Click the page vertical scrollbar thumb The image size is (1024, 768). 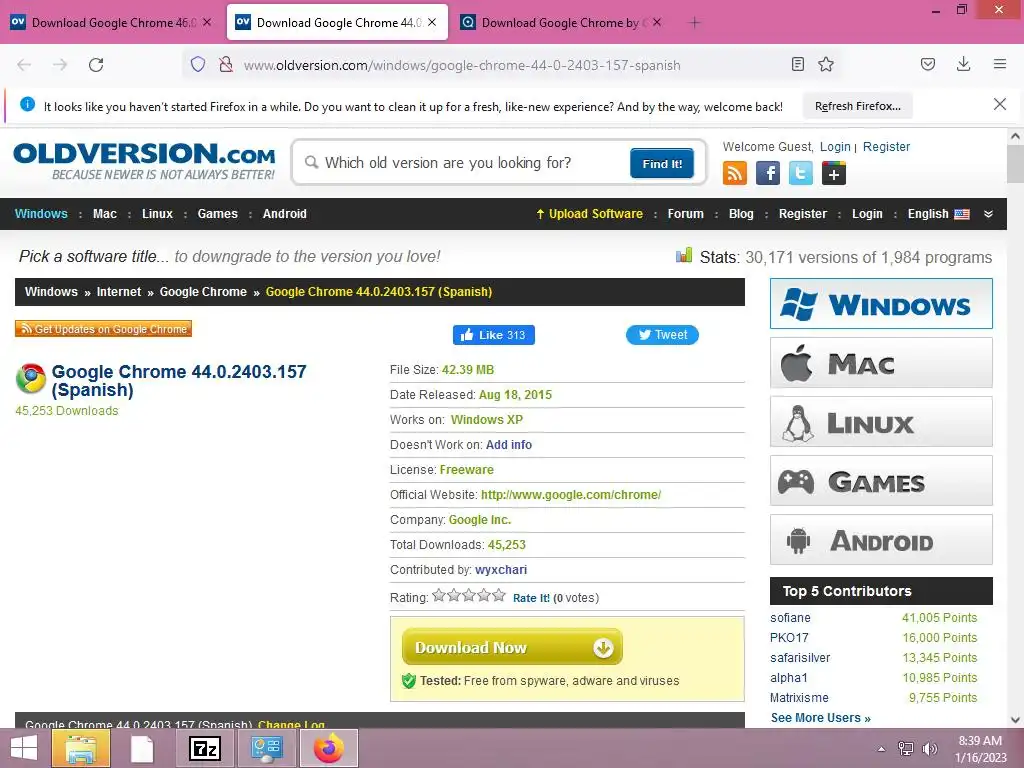[1015, 164]
